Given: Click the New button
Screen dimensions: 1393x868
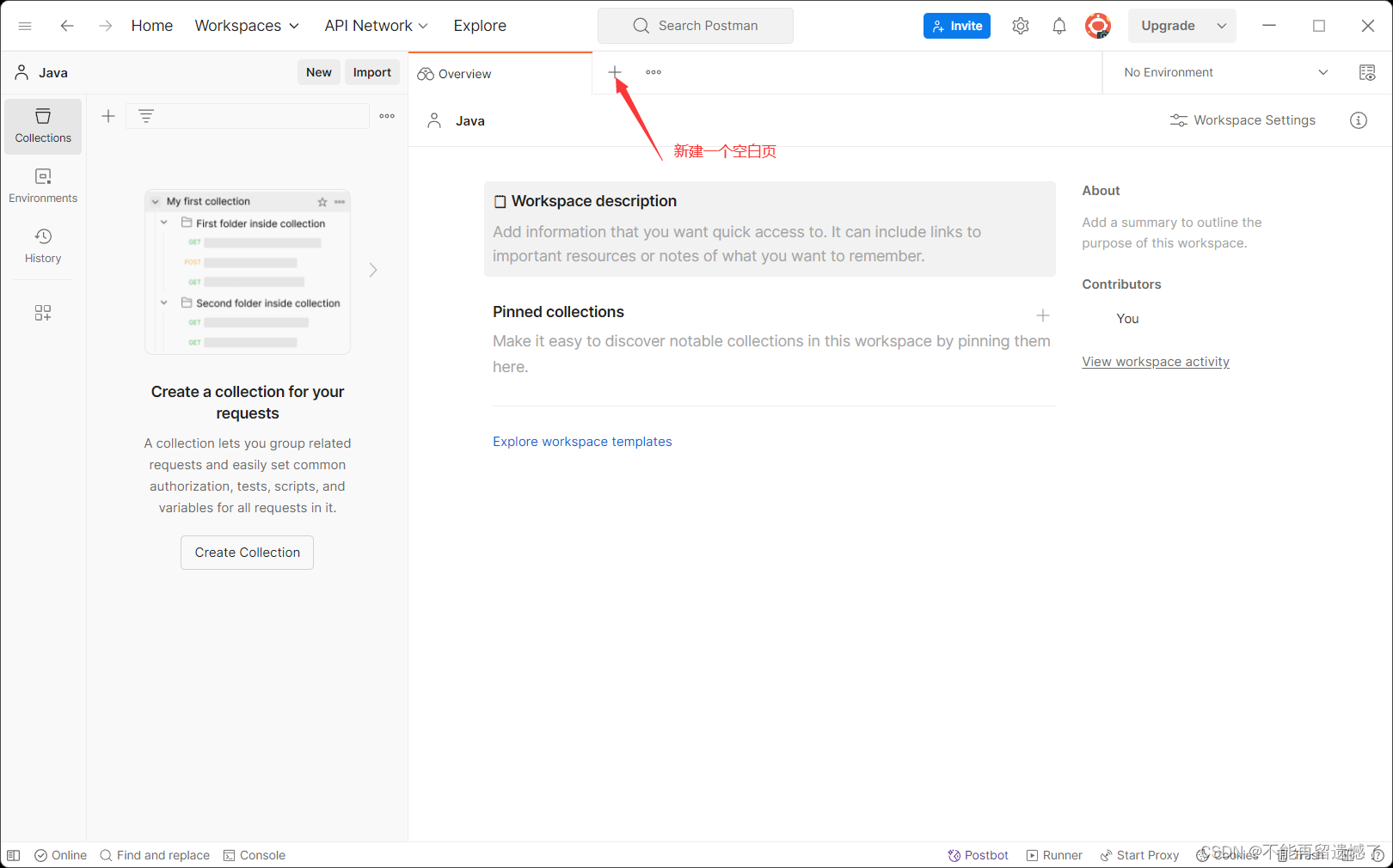Looking at the screenshot, I should 319,72.
